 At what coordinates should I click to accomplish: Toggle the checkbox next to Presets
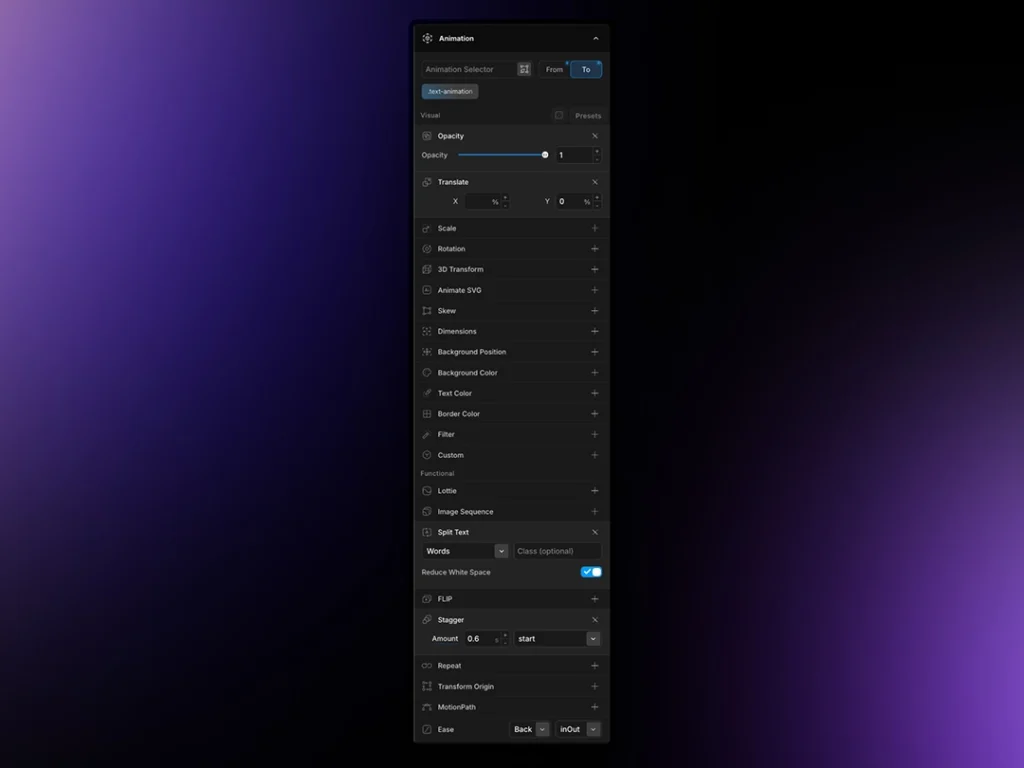coord(559,116)
